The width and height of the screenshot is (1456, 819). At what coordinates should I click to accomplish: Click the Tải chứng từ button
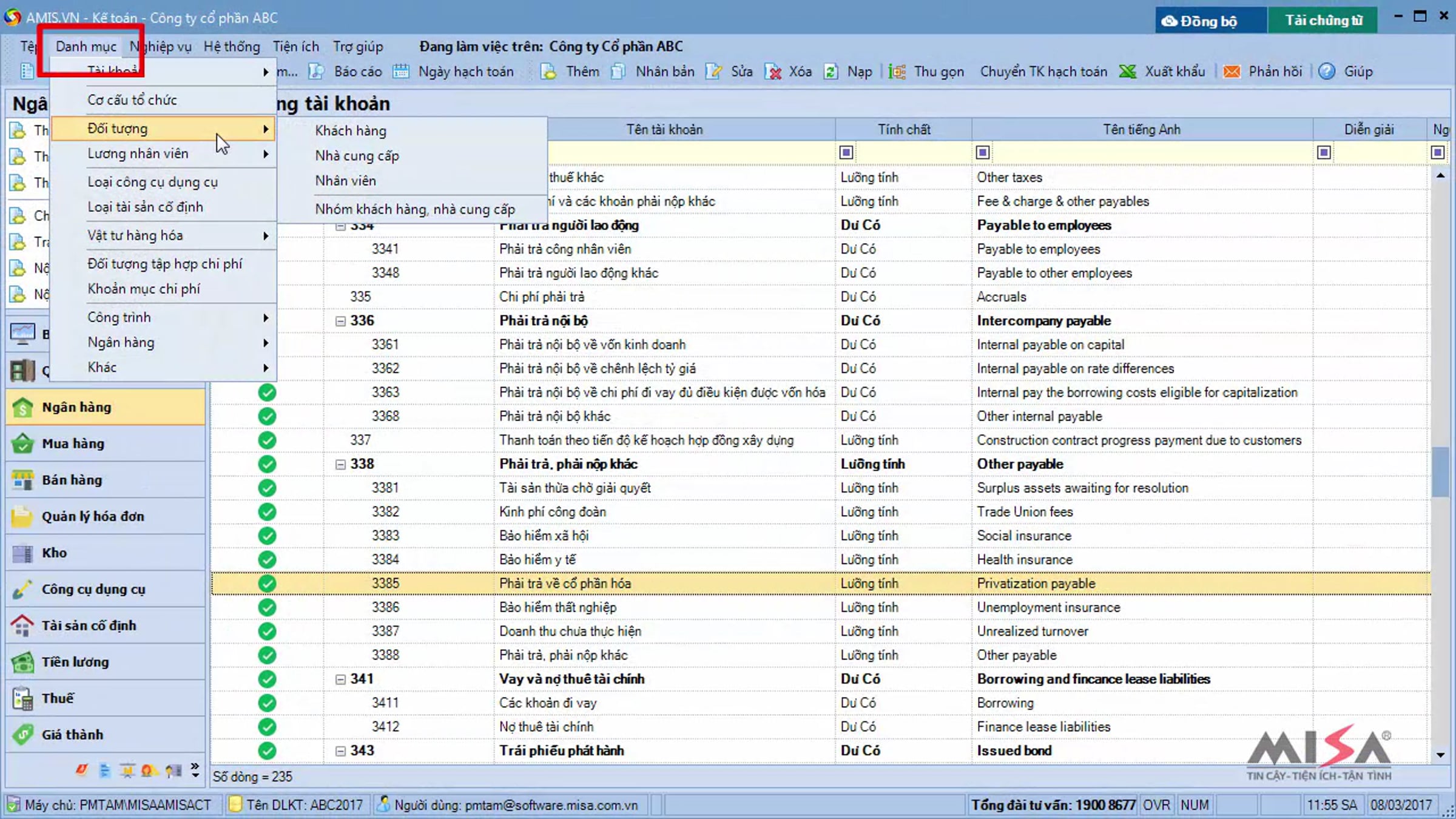point(1323,21)
